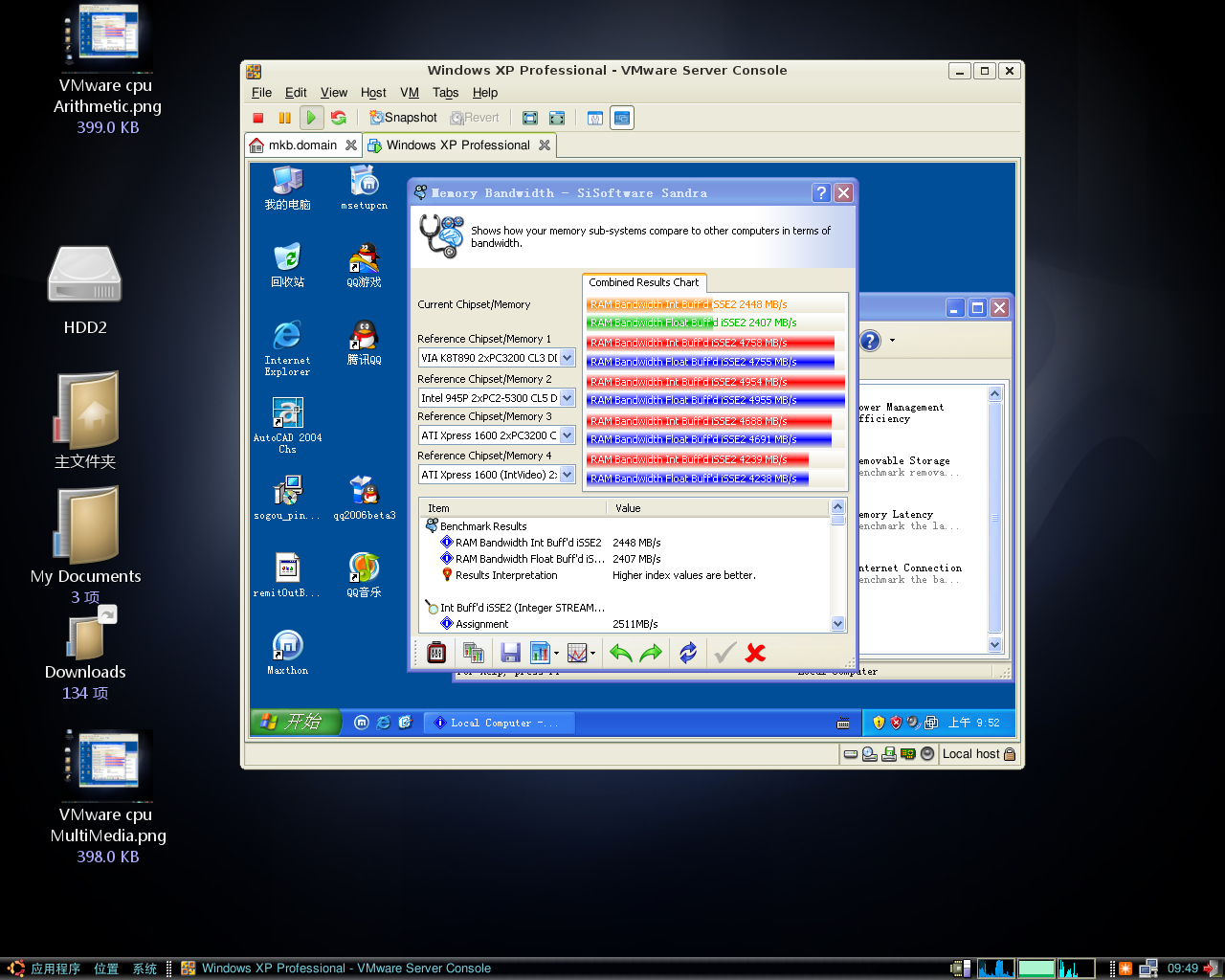Reset the virtual machine via the reset icon

(x=338, y=118)
